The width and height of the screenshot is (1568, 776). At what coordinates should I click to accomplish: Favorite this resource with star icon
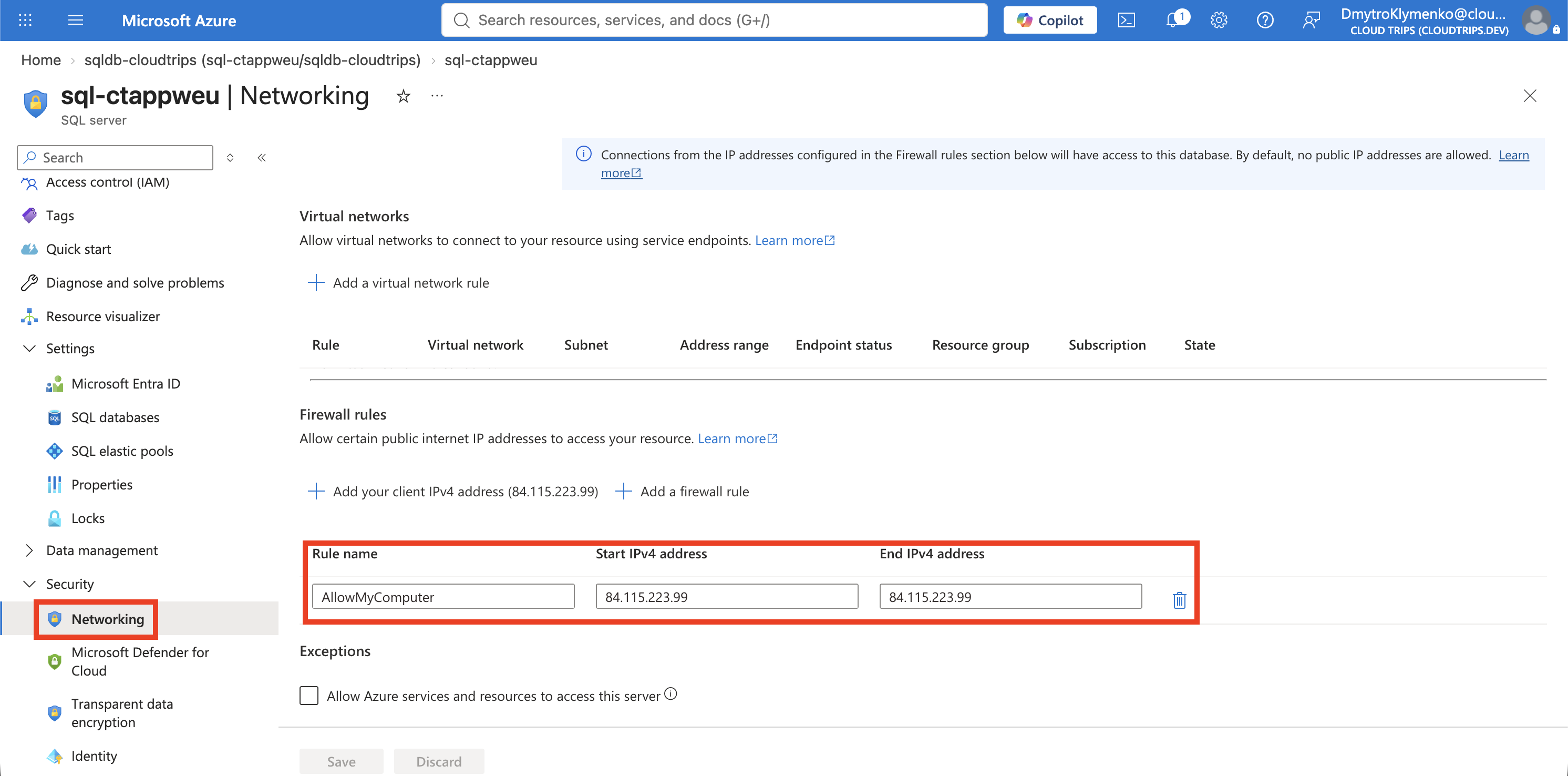click(403, 96)
